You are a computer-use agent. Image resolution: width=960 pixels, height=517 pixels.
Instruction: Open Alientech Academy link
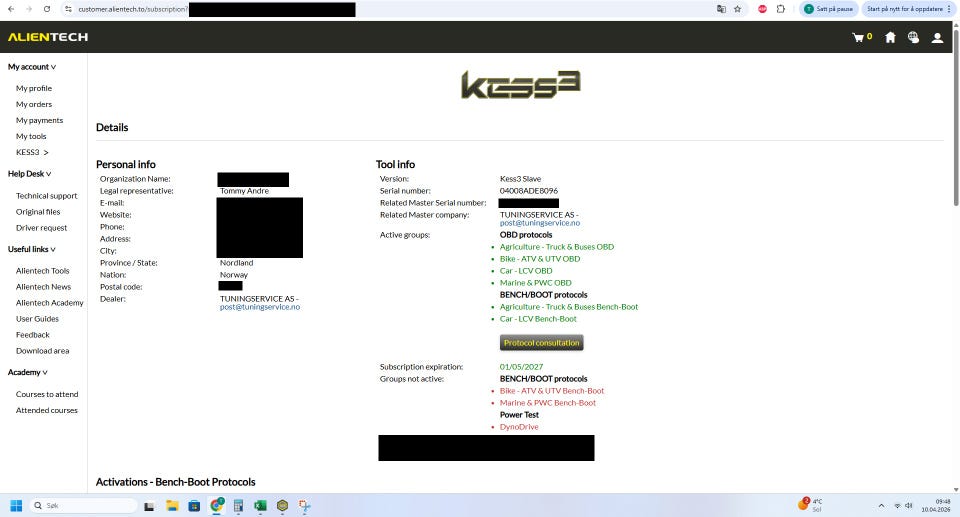50,303
